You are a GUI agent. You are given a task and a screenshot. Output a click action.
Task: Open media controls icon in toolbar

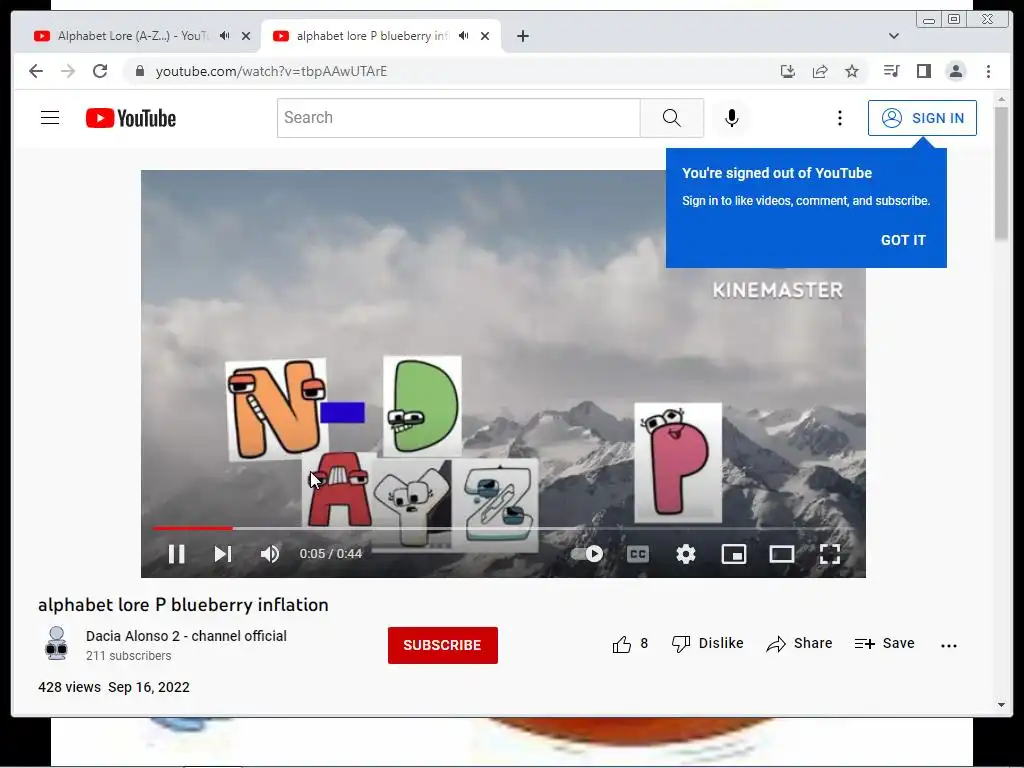click(891, 71)
